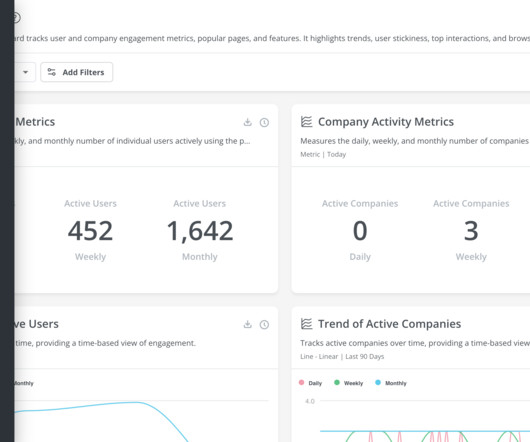This screenshot has width=530, height=442.
Task: Click Active Companies label above 3
Action: (471, 203)
